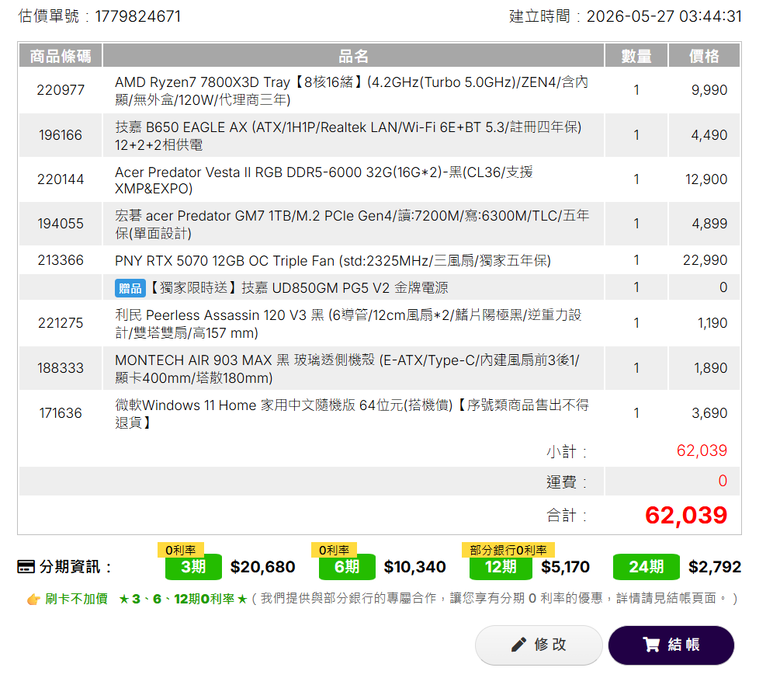Click the 刷卡不加價 green text
780x678 pixels.
tap(76, 599)
